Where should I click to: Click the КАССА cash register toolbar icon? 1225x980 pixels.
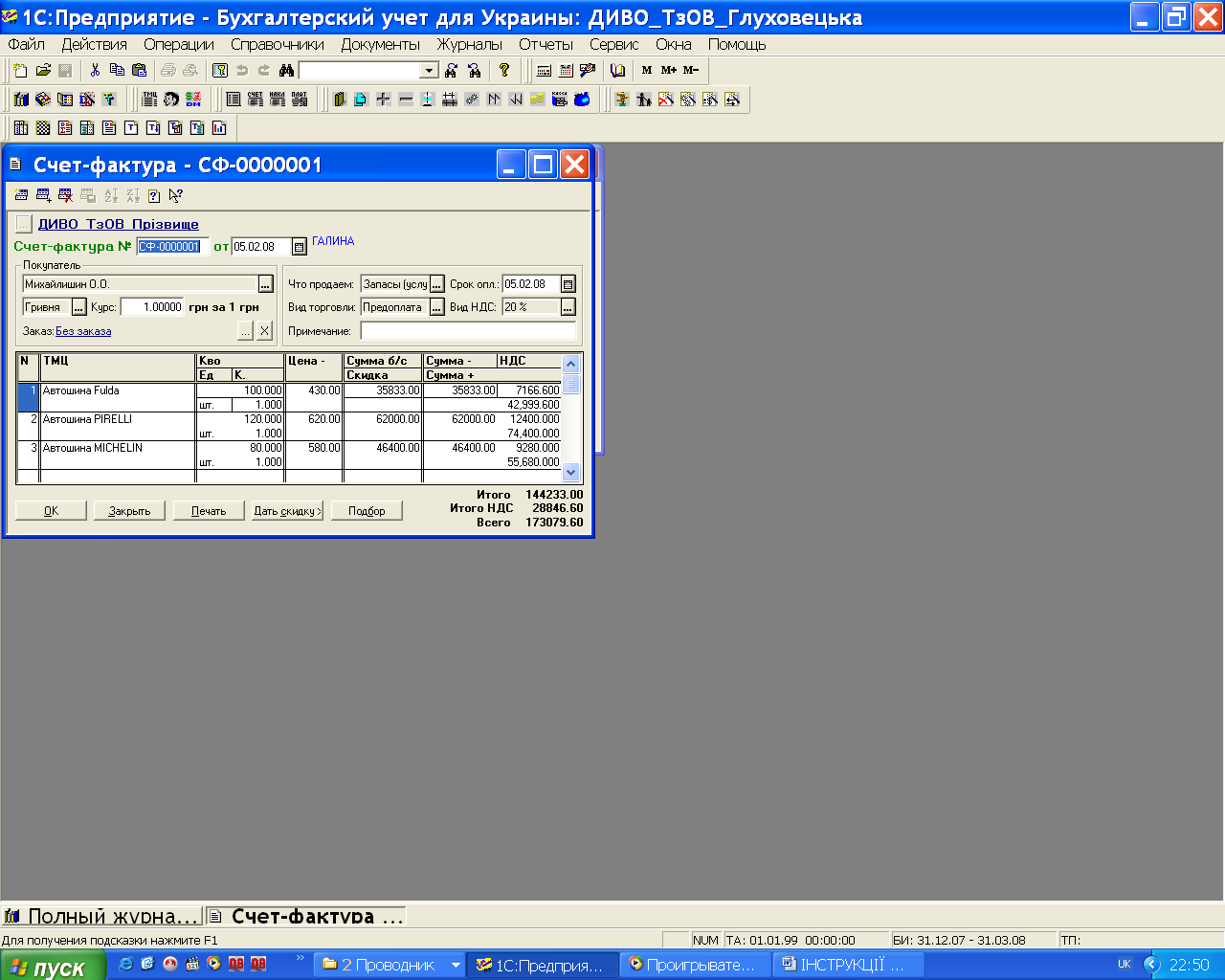click(560, 99)
